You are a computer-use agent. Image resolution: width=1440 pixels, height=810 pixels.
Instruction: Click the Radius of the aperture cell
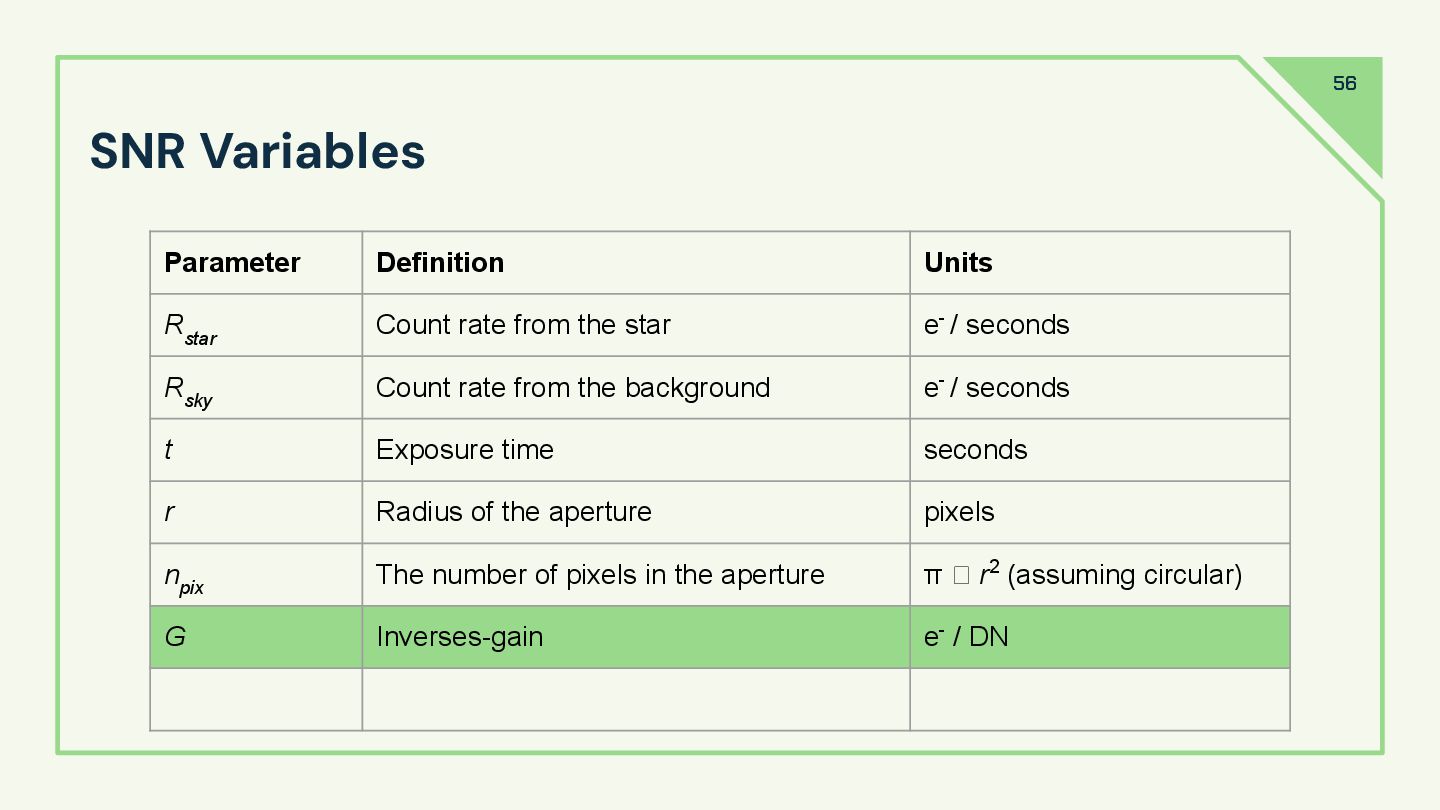click(636, 512)
